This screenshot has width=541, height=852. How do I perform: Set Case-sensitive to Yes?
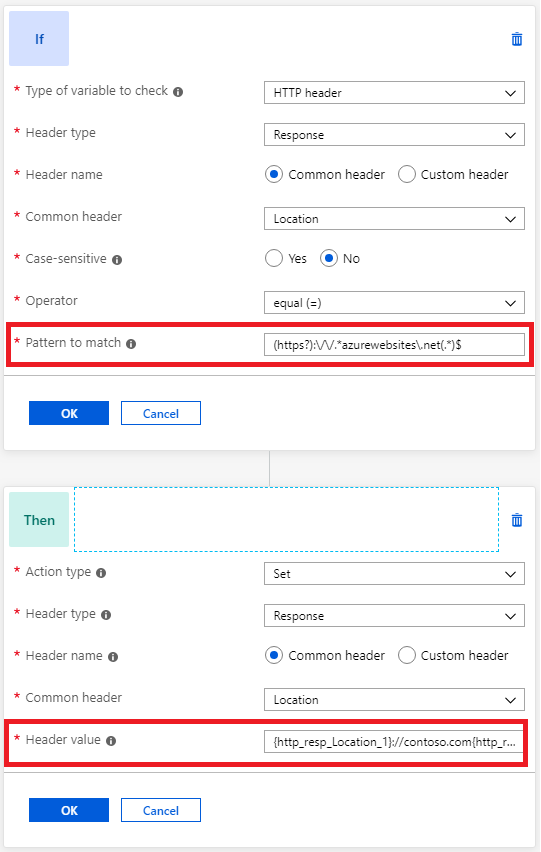pos(274,258)
